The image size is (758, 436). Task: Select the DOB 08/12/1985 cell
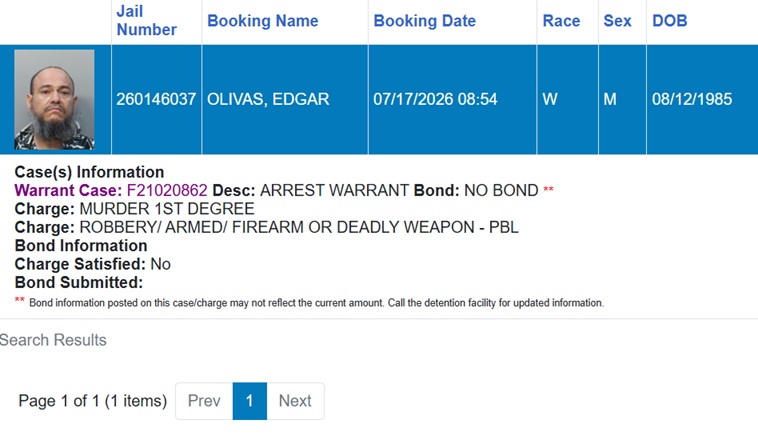(x=702, y=99)
